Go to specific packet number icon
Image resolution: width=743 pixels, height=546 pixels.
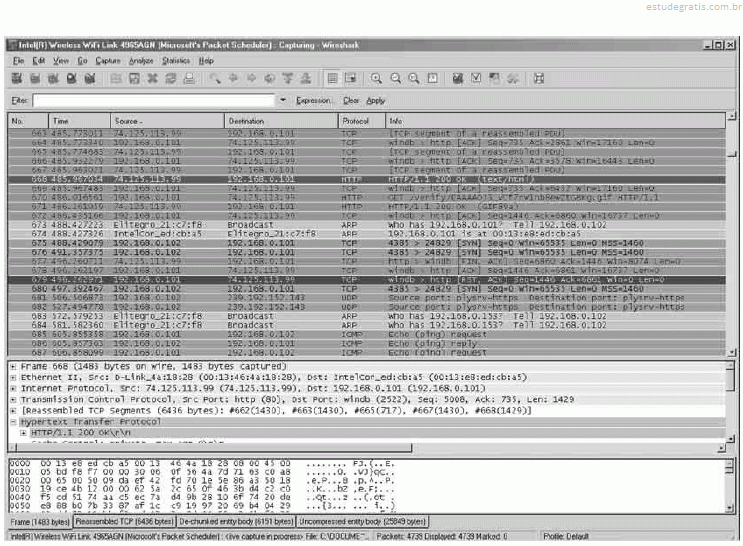pos(270,79)
